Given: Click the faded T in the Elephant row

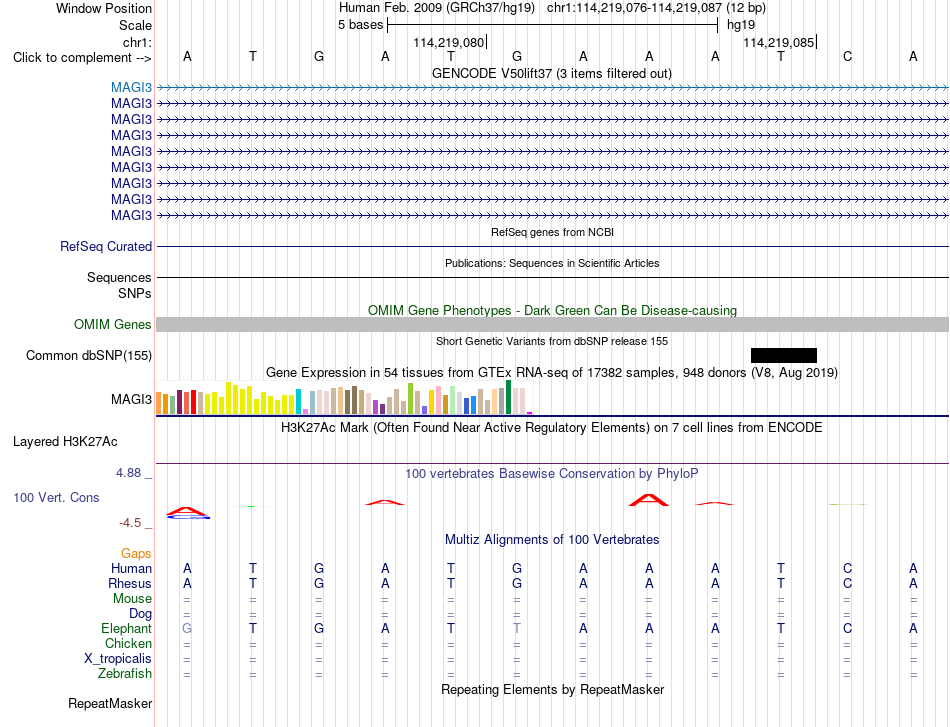Looking at the screenshot, I should click(517, 629).
